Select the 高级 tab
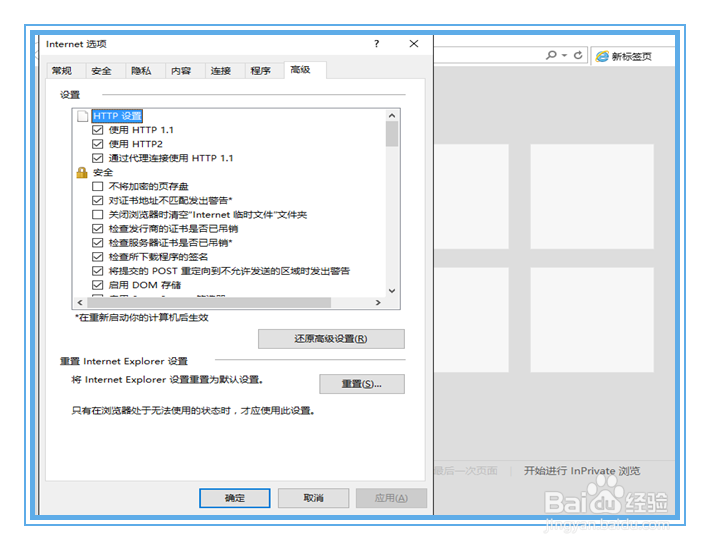710x550 pixels. pos(305,70)
